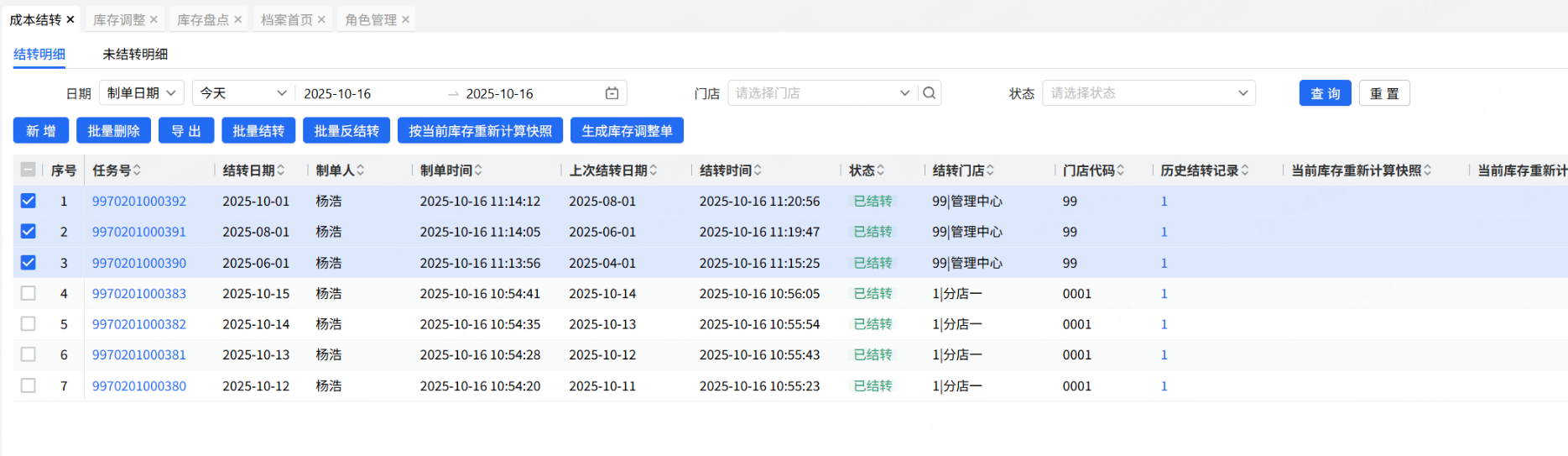Open task number 9970201000383 link

pos(139,294)
